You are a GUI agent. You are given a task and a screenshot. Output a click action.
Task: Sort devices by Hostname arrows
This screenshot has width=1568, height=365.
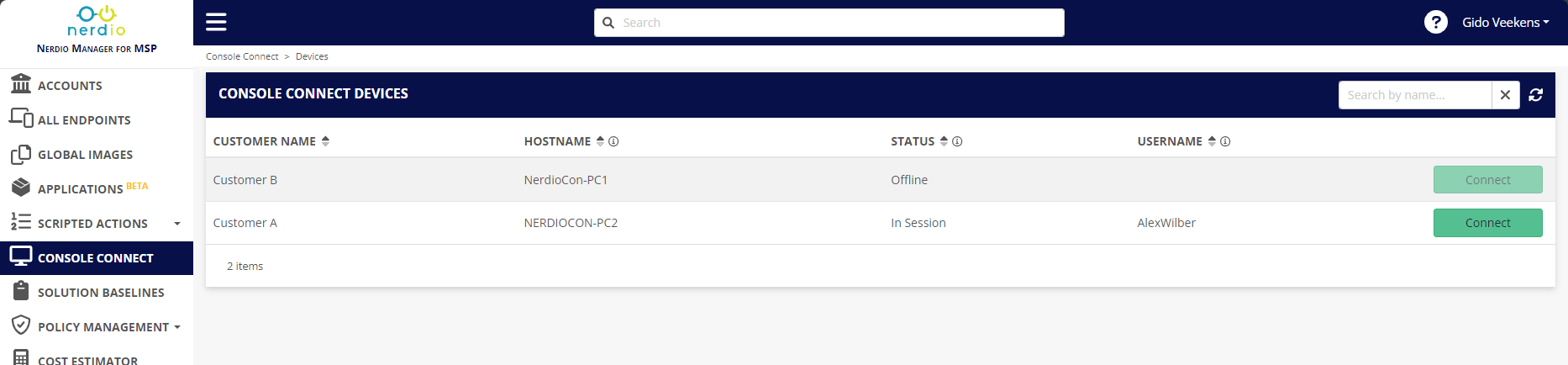(x=600, y=141)
